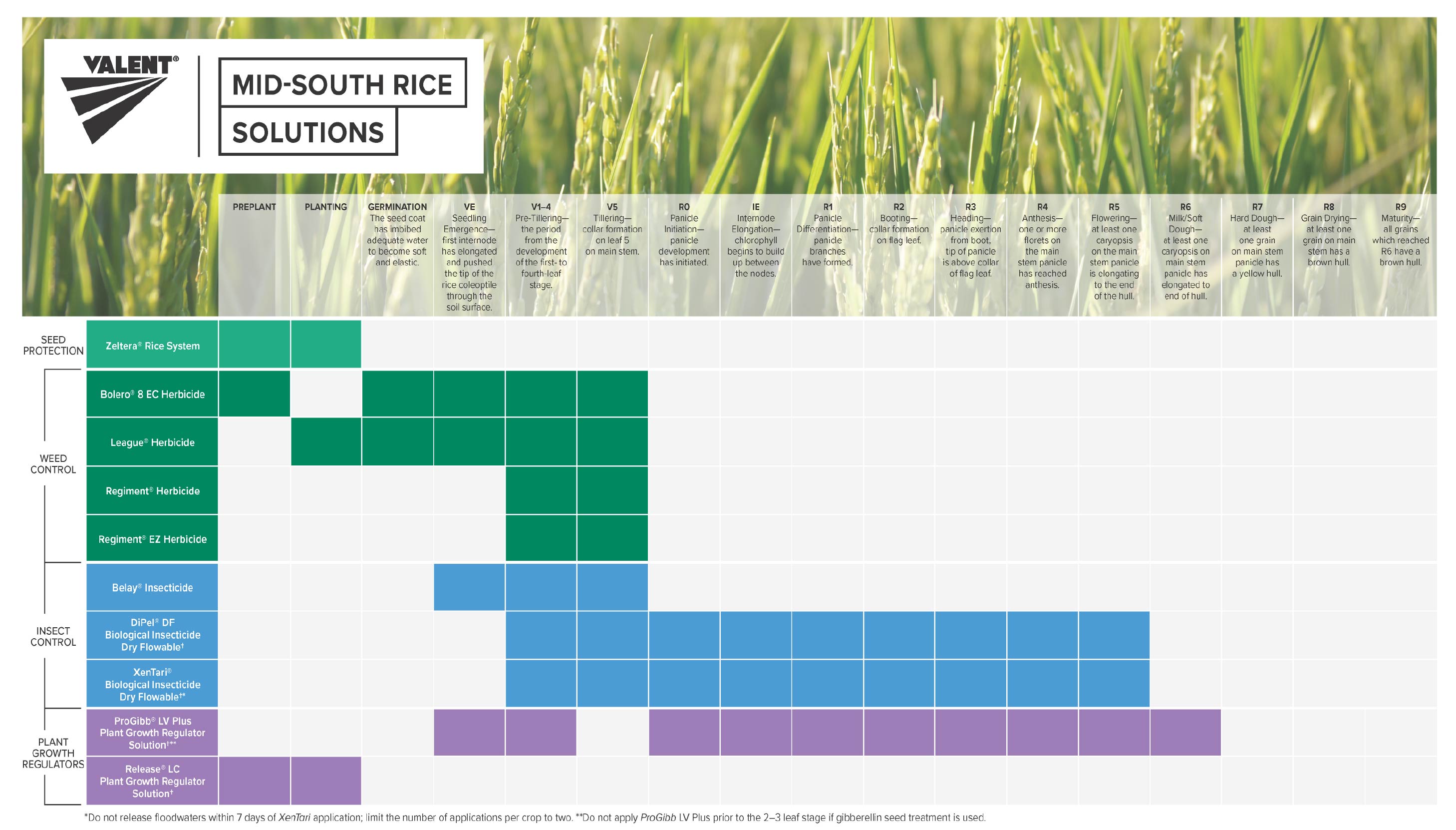Image resolution: width=1456 pixels, height=830 pixels.
Task: Click the GERMINATION column header
Action: (397, 207)
